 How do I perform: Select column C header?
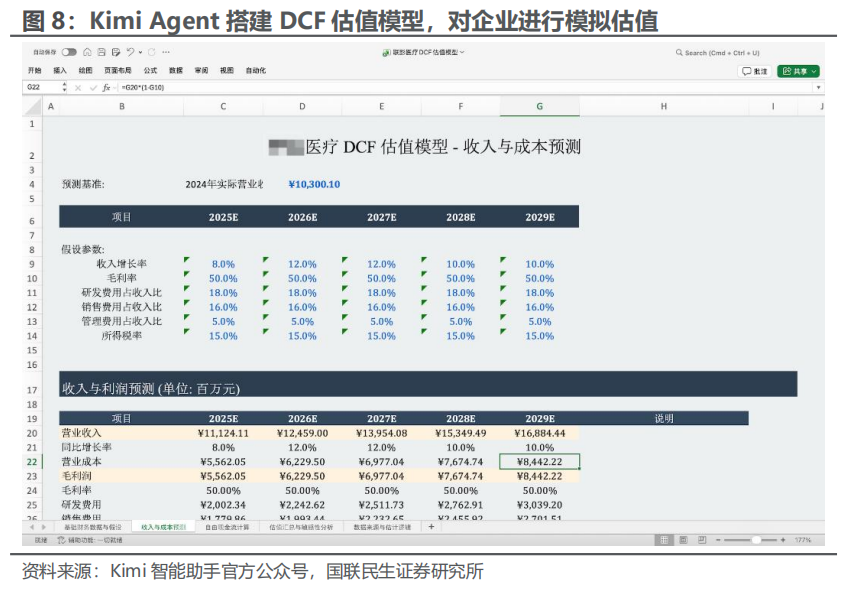click(223, 107)
